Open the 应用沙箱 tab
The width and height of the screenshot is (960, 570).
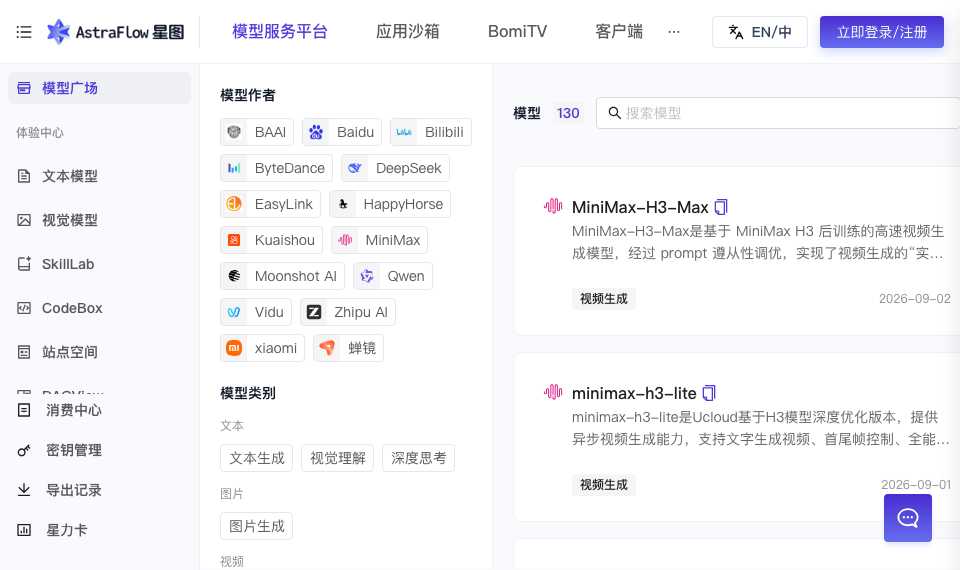pos(407,32)
